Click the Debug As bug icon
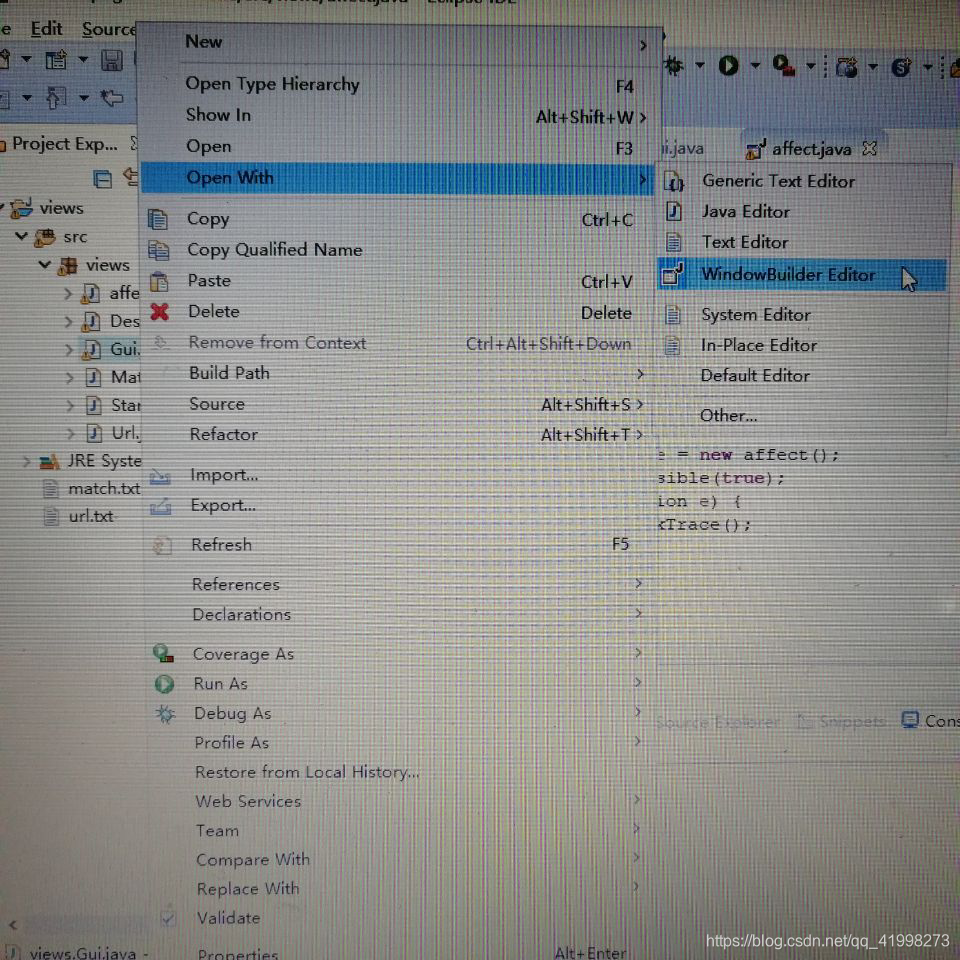 165,713
